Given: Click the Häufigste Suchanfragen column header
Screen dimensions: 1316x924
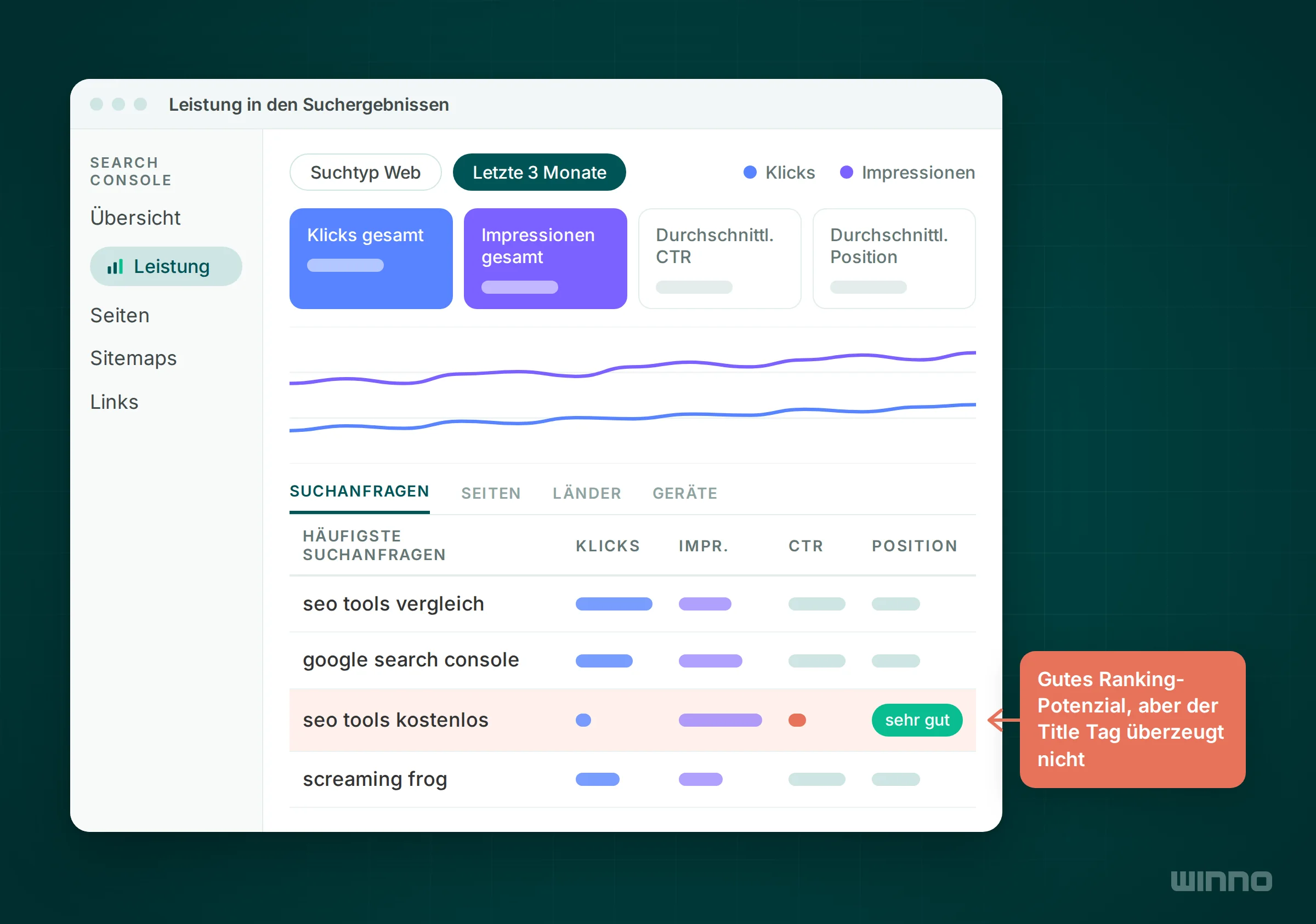Looking at the screenshot, I should (x=375, y=545).
